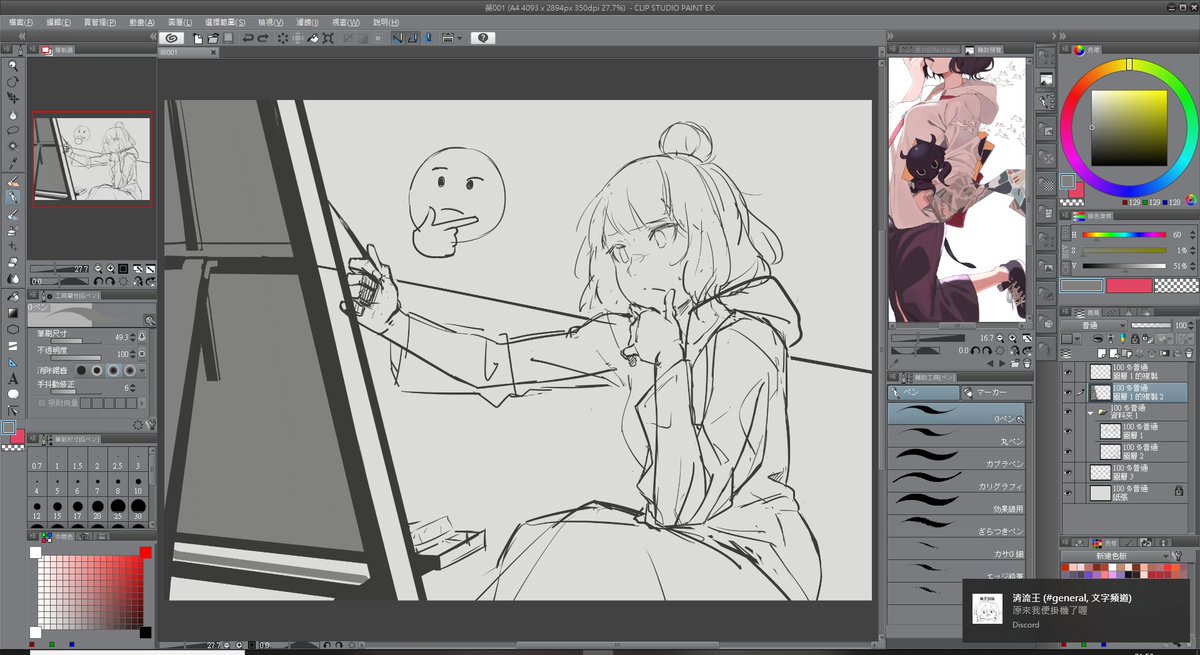Select the Auto select (magic wand) tool
The height and width of the screenshot is (655, 1200).
click(x=13, y=147)
